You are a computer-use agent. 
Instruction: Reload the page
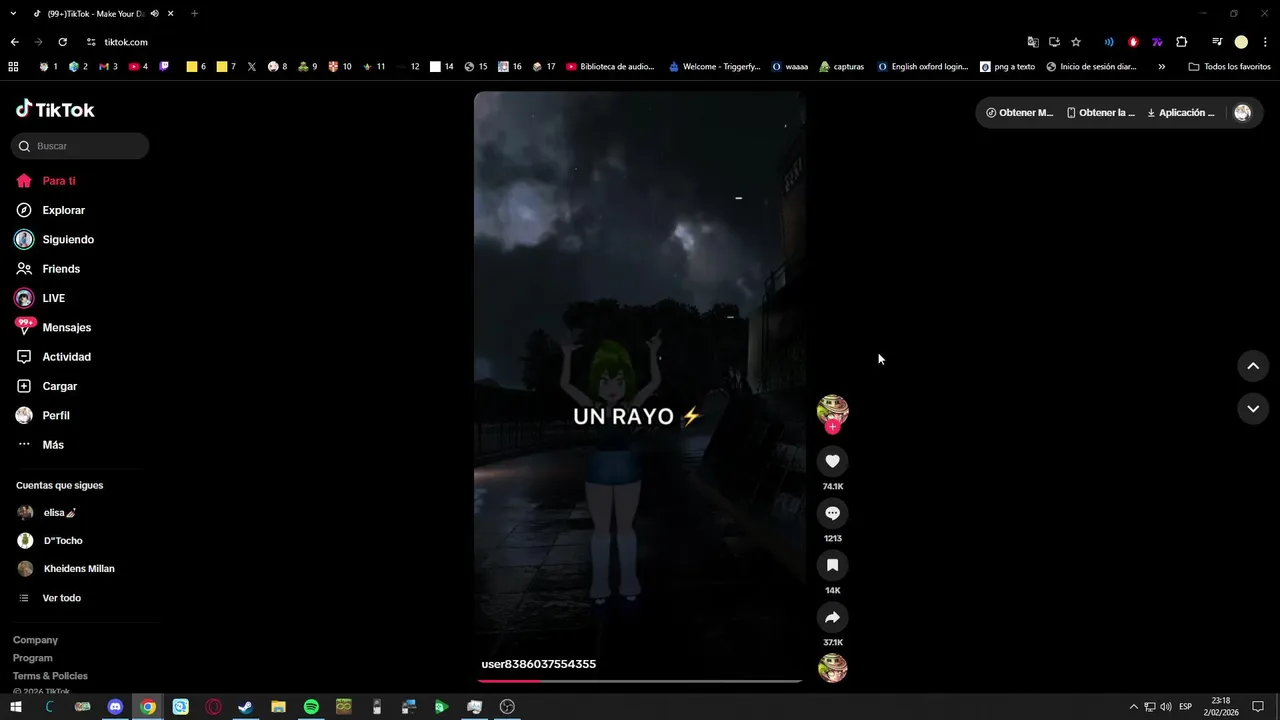(62, 42)
